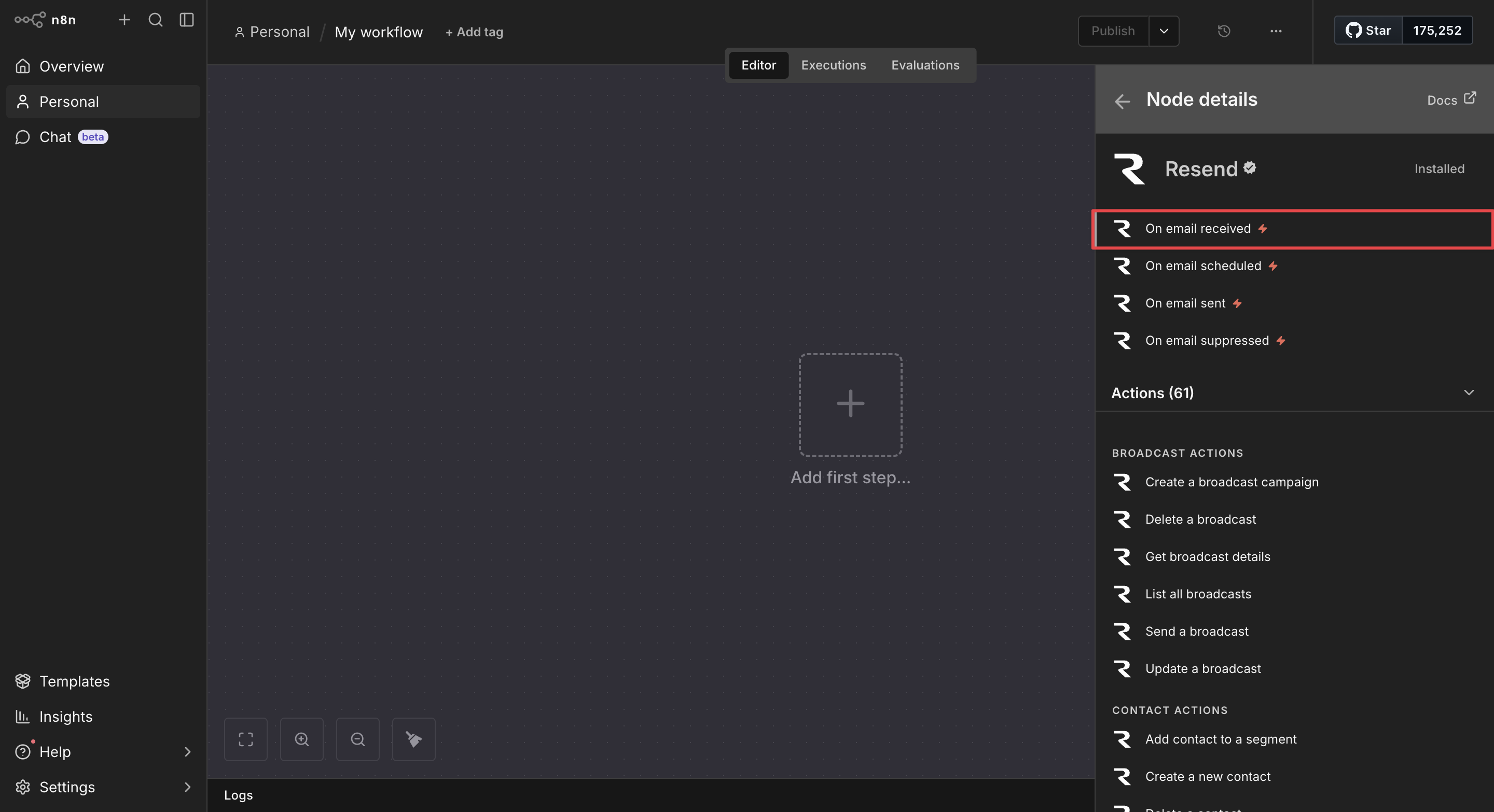Zoom in on the canvas
The width and height of the screenshot is (1494, 812).
(x=301, y=739)
